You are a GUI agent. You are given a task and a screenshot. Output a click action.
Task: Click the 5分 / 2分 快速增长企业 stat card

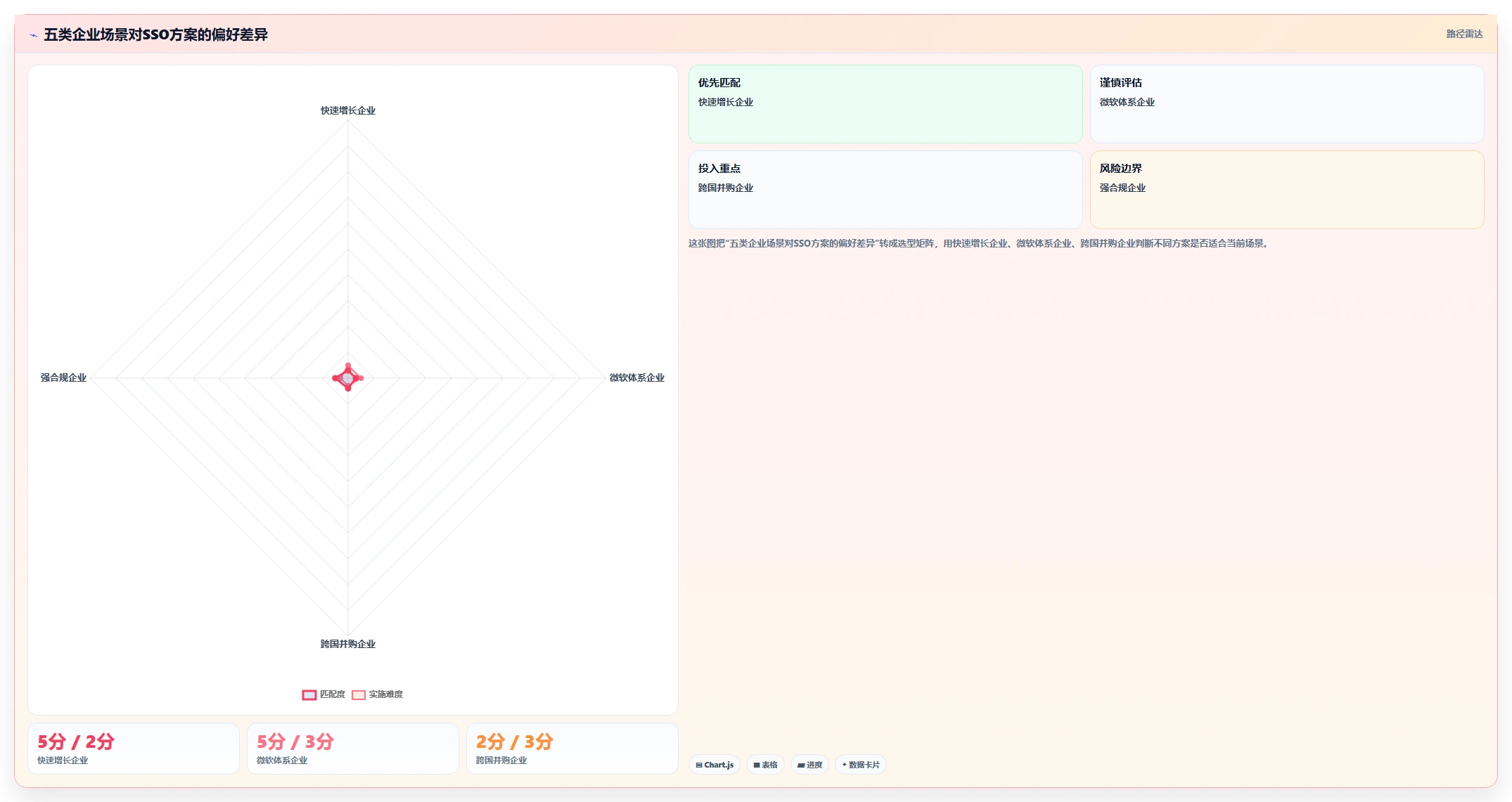(x=134, y=749)
